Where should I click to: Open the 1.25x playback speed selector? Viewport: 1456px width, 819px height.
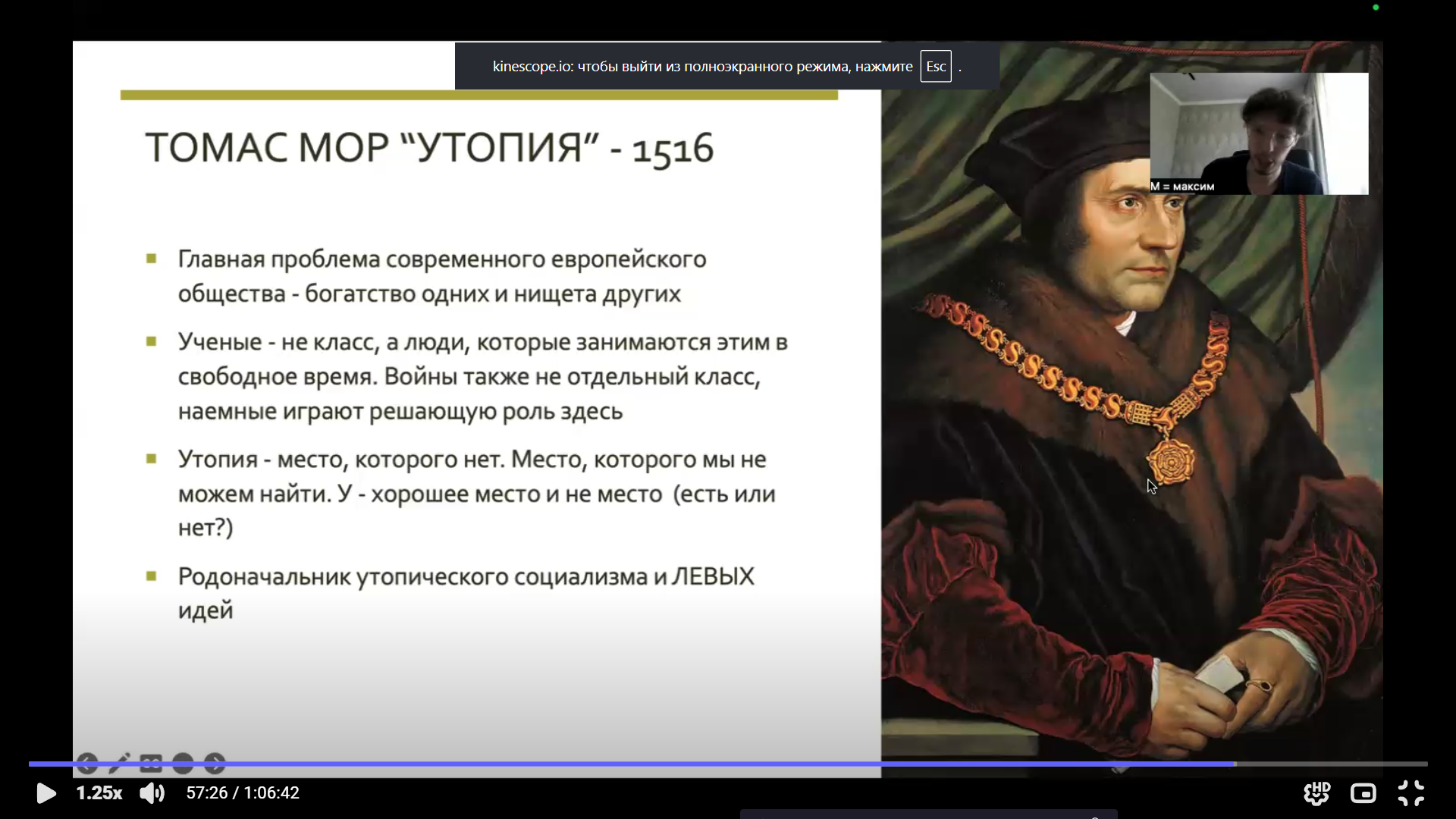point(99,793)
